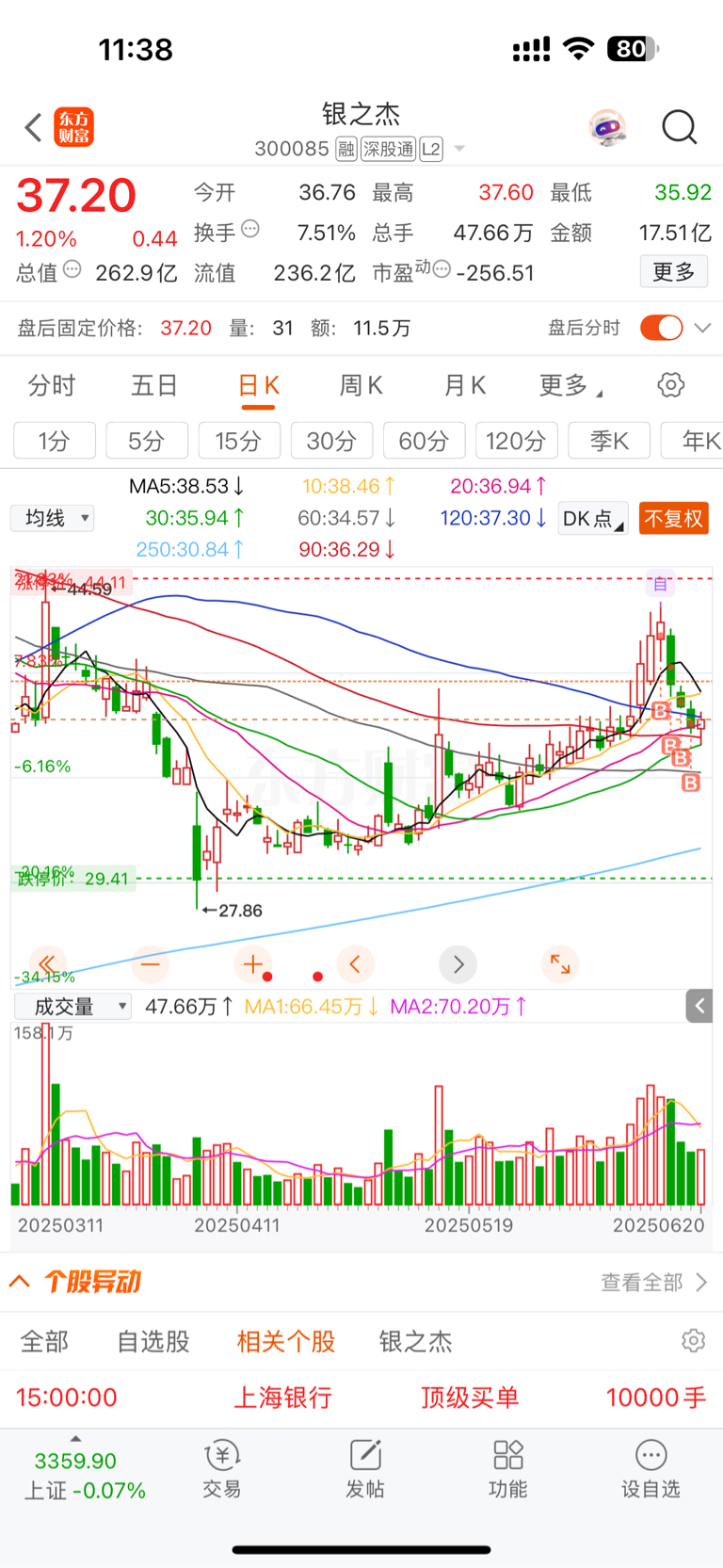This screenshot has width=723, height=1568.
Task: Switch to 五日 tab
Action: tap(154, 385)
